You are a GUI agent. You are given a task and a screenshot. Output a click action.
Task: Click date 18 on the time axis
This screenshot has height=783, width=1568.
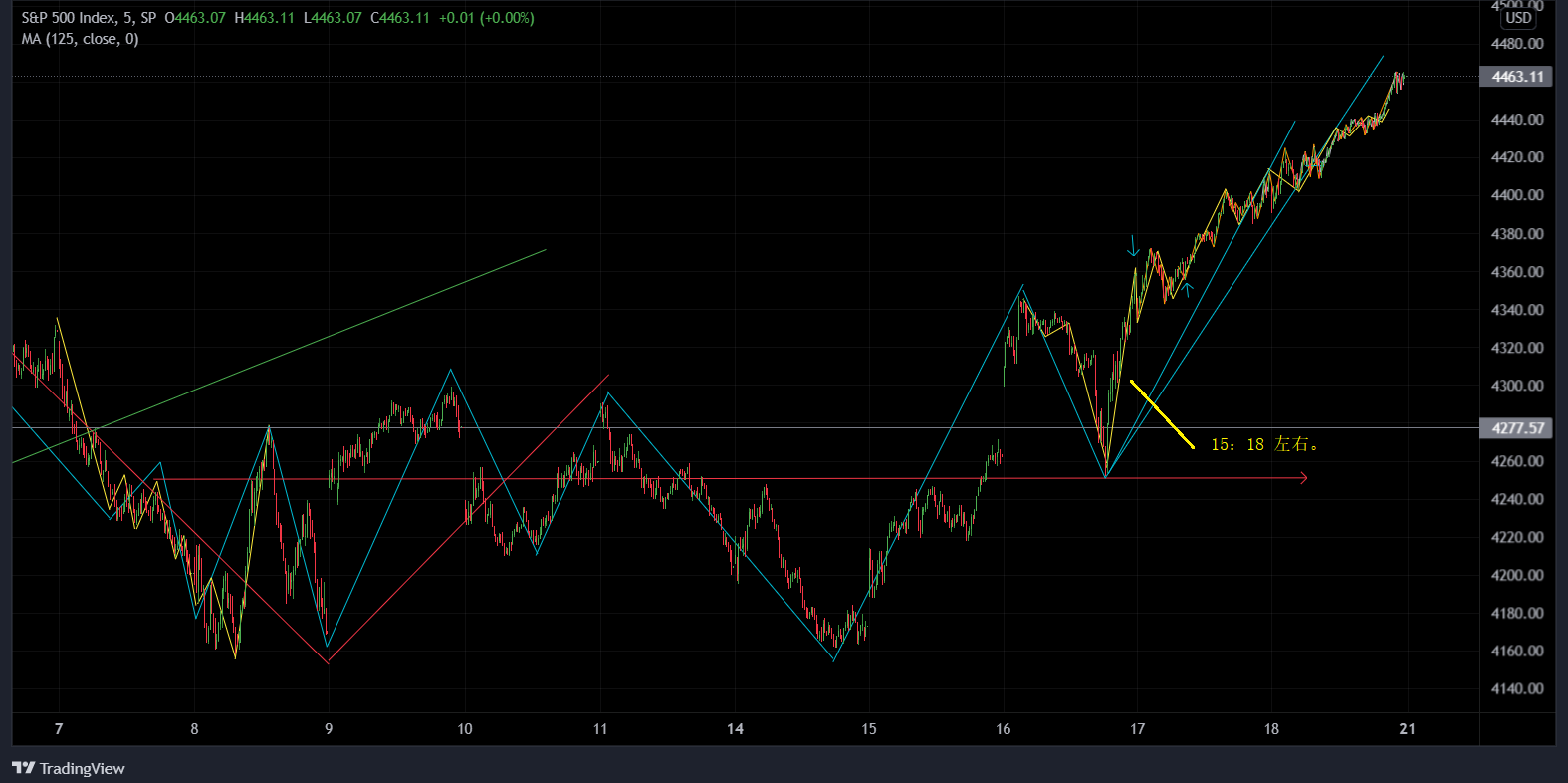(1271, 729)
